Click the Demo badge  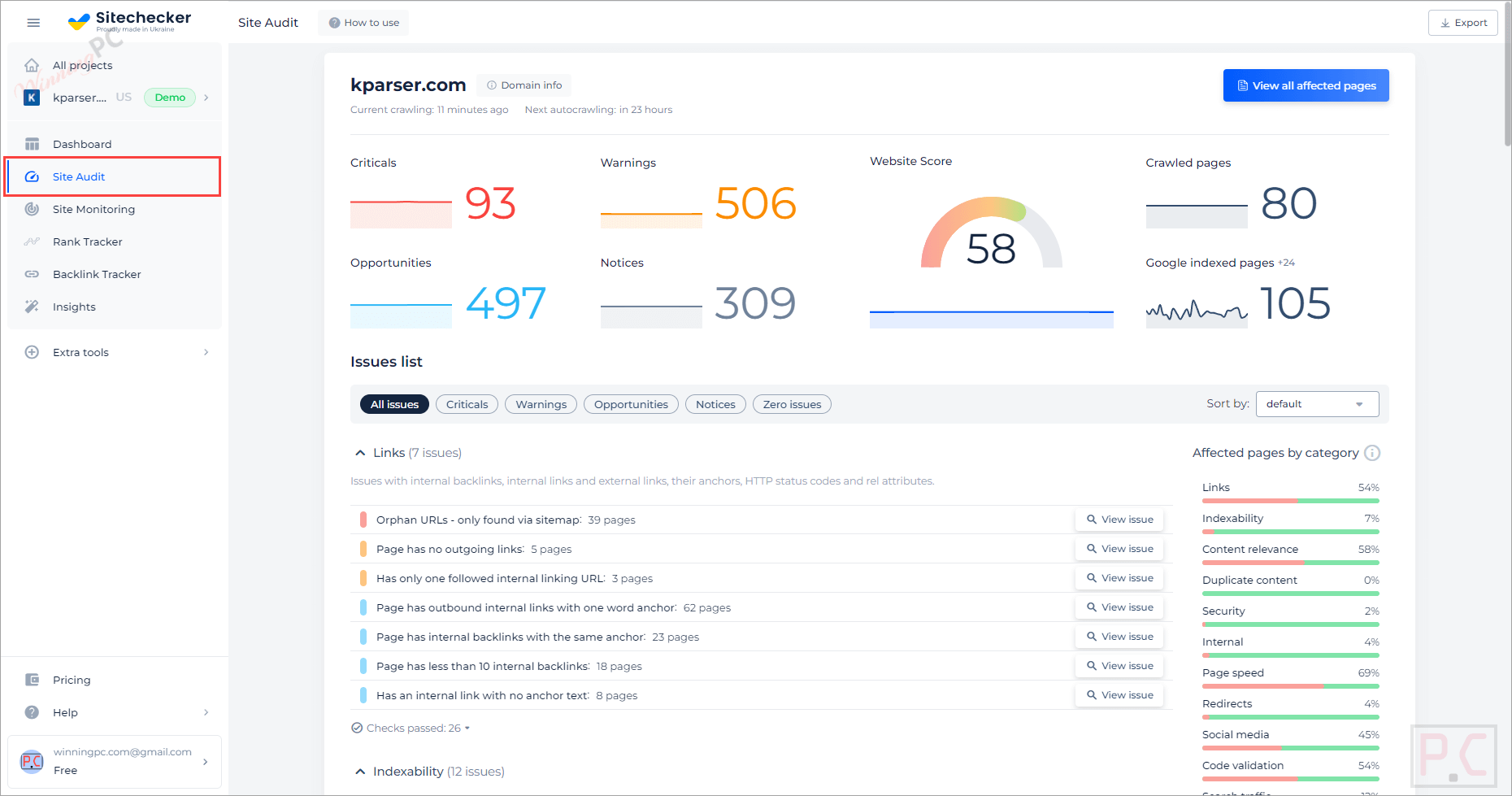pos(170,98)
